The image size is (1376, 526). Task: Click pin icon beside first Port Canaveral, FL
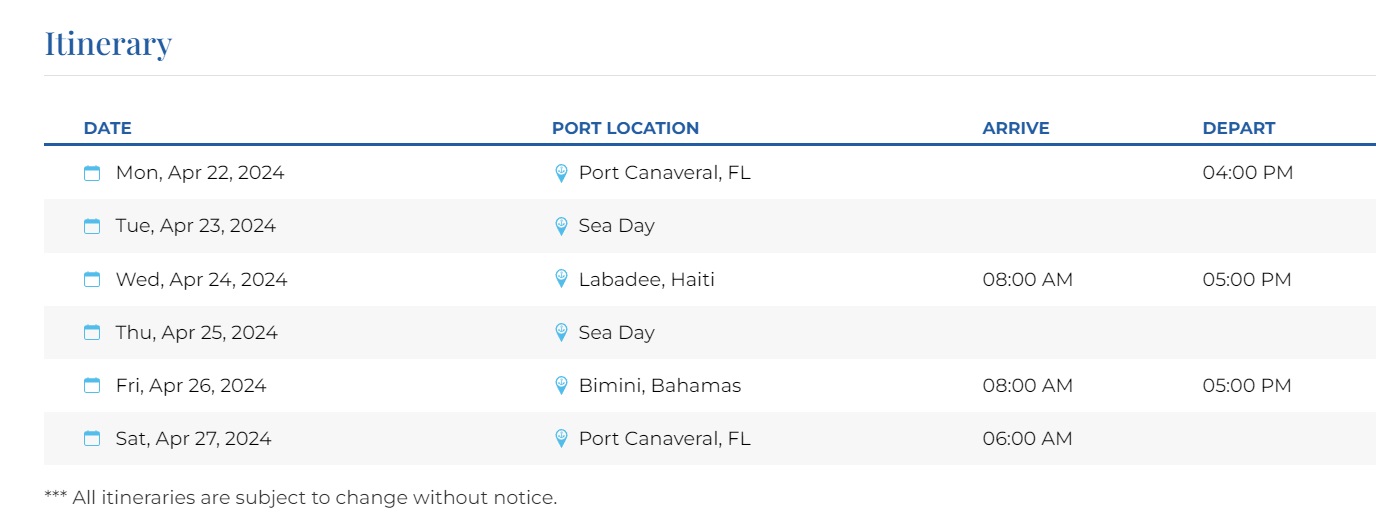pyautogui.click(x=562, y=174)
